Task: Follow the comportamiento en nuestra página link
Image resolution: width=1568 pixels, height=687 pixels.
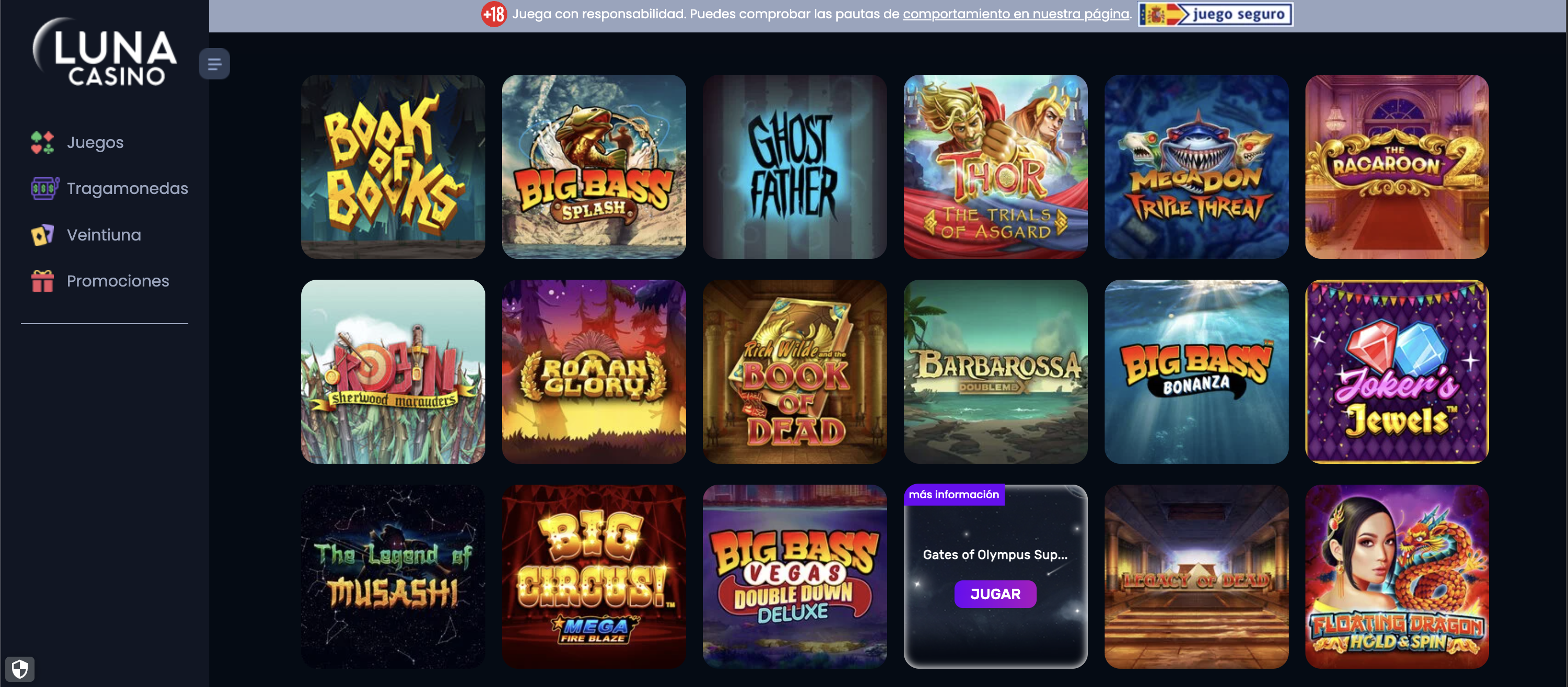Action: (1016, 14)
